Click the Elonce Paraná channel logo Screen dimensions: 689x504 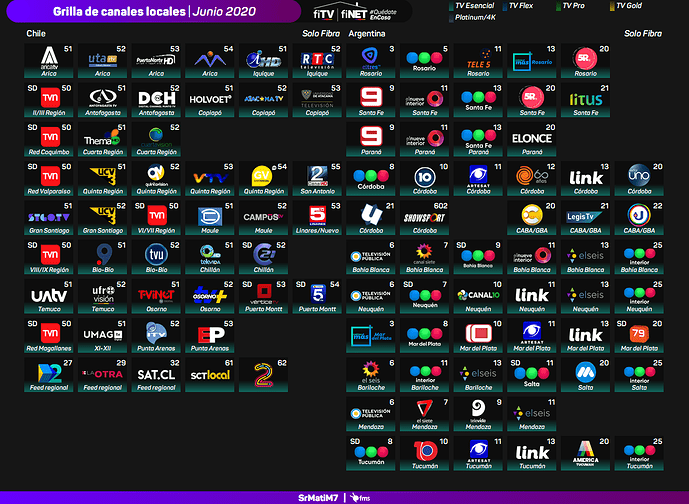[x=532, y=138]
